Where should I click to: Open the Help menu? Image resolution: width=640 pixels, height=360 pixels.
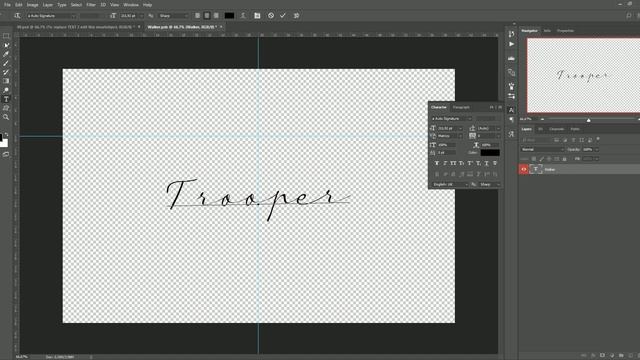point(147,5)
